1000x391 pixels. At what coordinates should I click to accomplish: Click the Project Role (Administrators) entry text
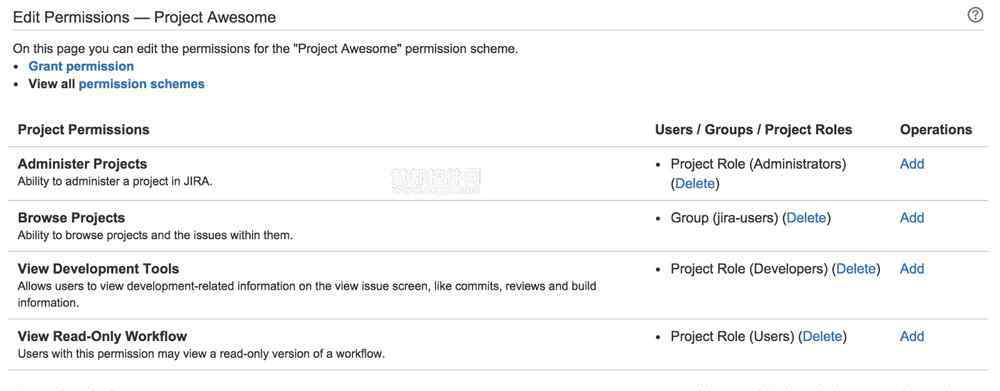coord(758,164)
